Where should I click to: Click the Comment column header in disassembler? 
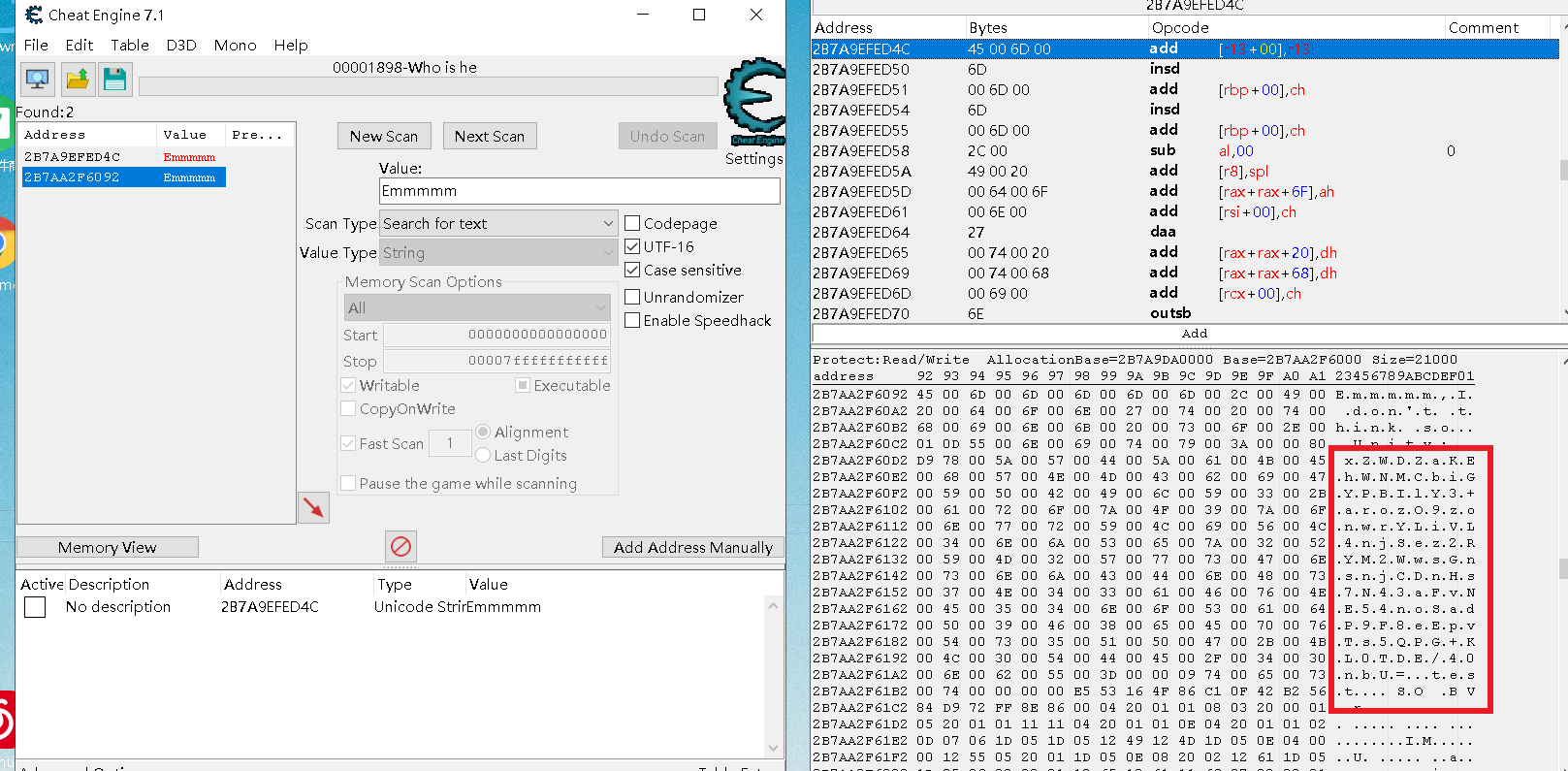click(1503, 27)
